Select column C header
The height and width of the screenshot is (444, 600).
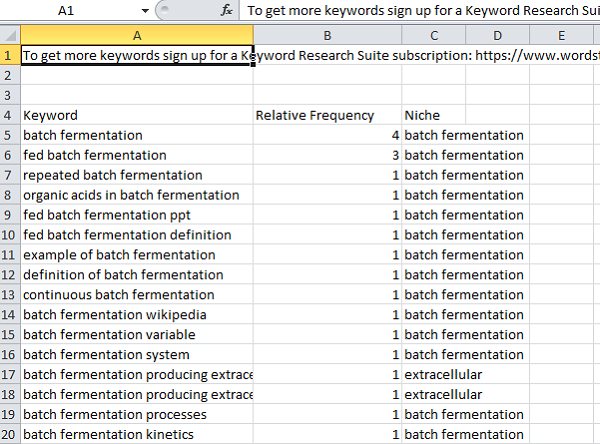434,36
